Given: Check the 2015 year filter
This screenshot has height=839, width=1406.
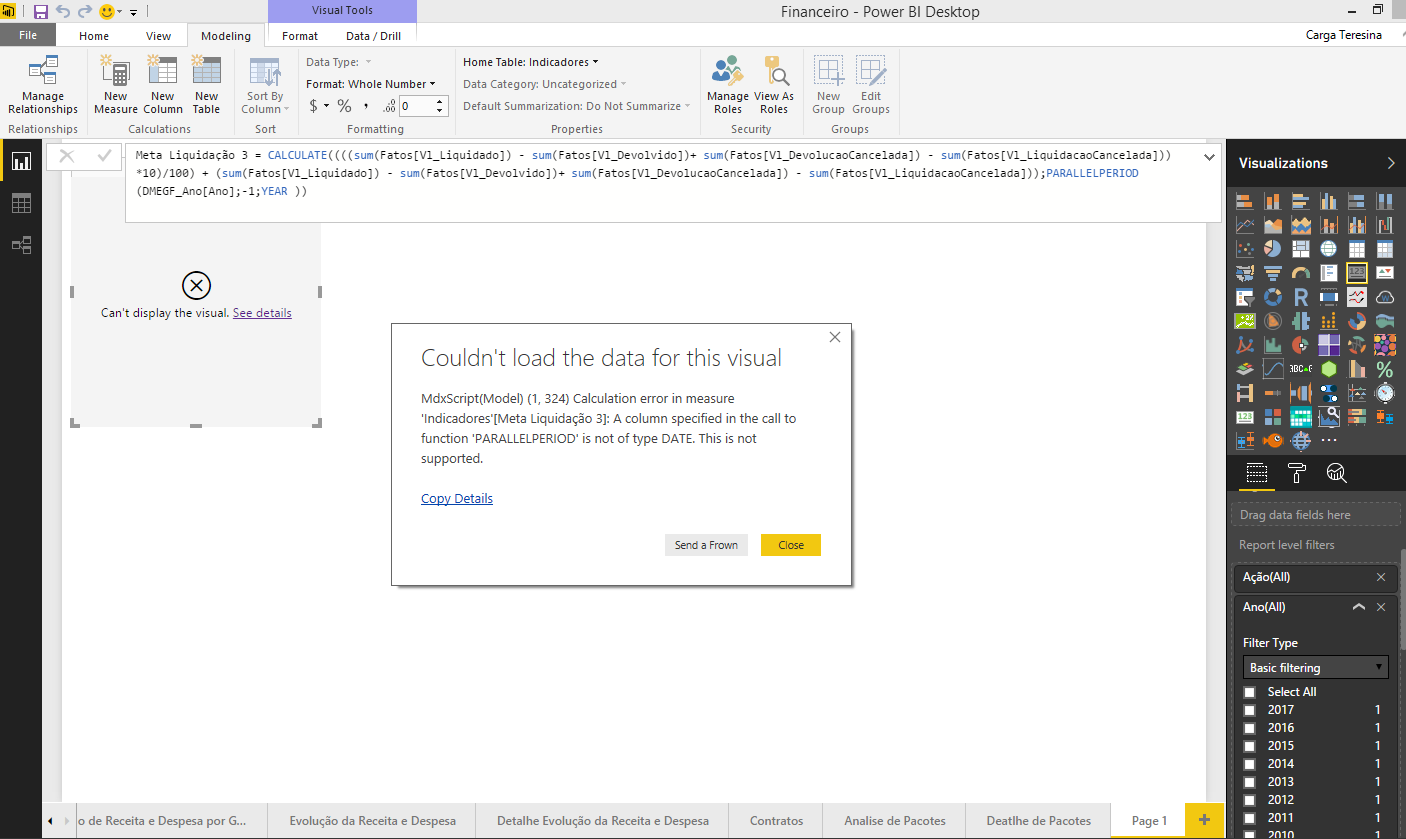Looking at the screenshot, I should (1249, 746).
